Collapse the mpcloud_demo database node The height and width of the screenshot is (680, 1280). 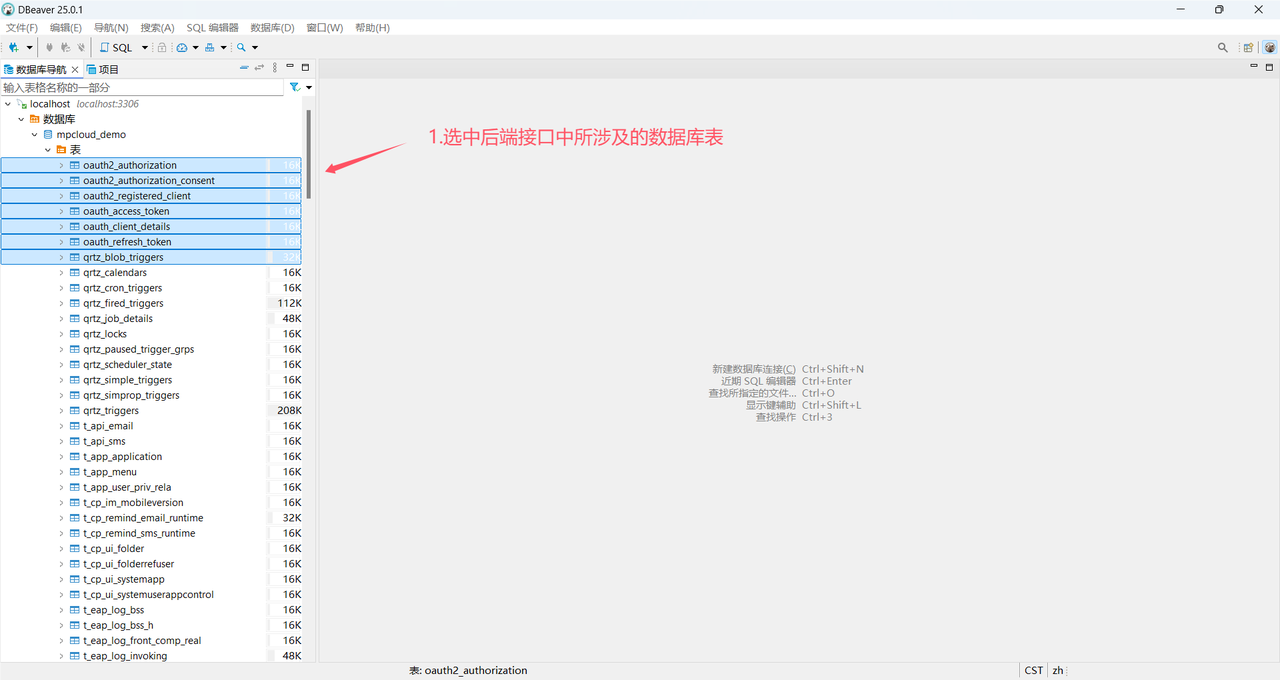point(34,134)
